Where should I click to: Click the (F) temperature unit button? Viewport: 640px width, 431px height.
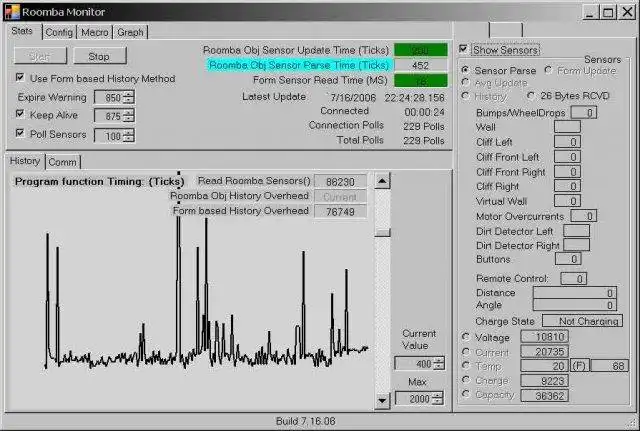579,365
